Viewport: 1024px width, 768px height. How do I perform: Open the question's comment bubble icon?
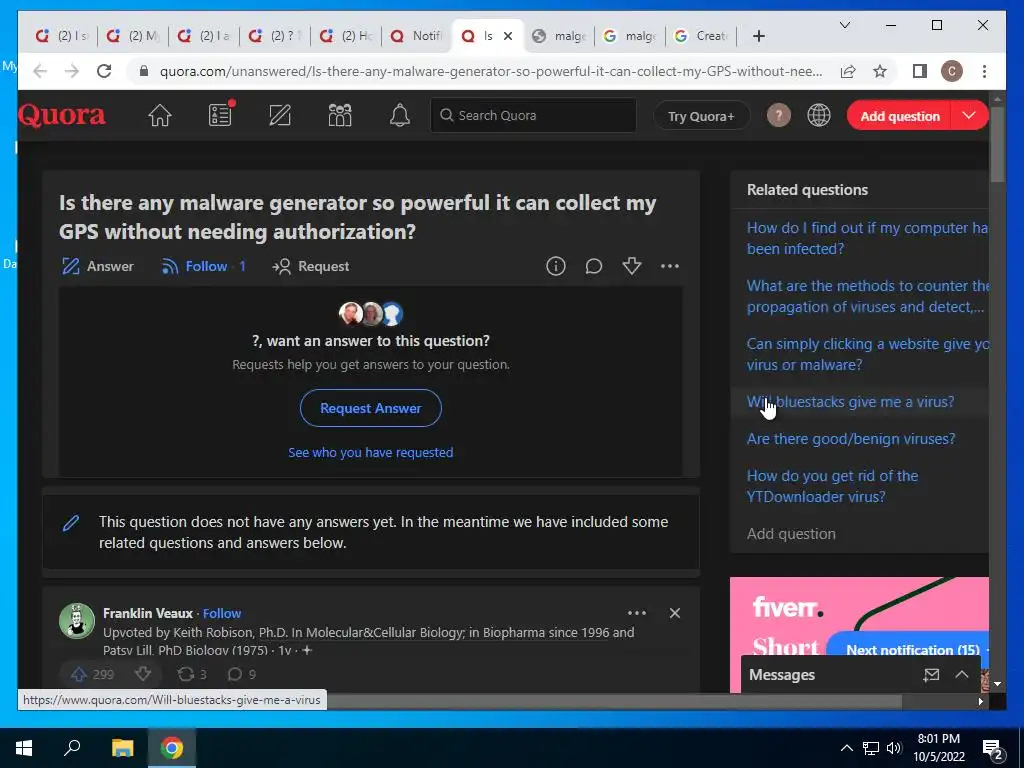594,266
